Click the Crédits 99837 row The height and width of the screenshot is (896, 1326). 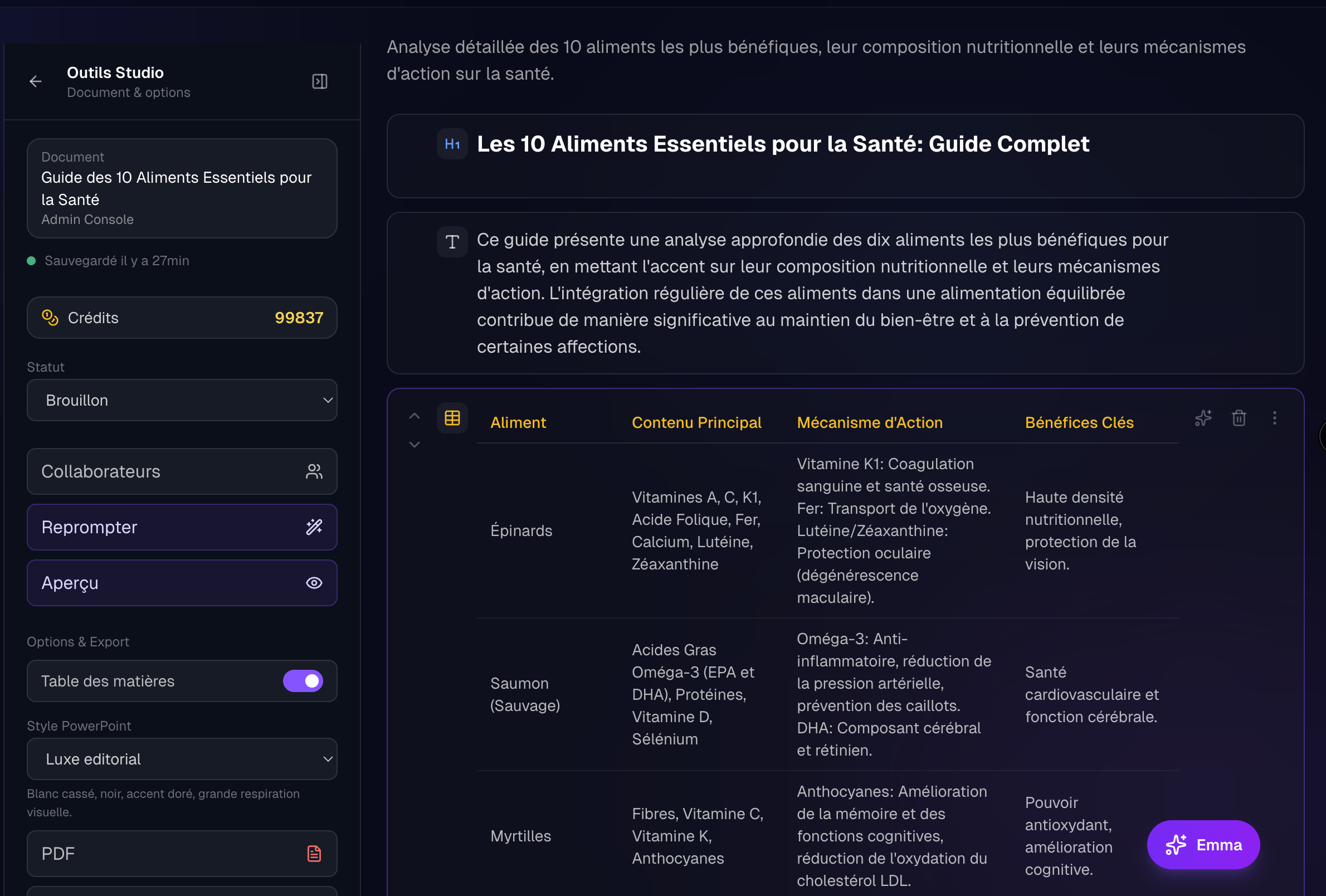[x=182, y=318]
